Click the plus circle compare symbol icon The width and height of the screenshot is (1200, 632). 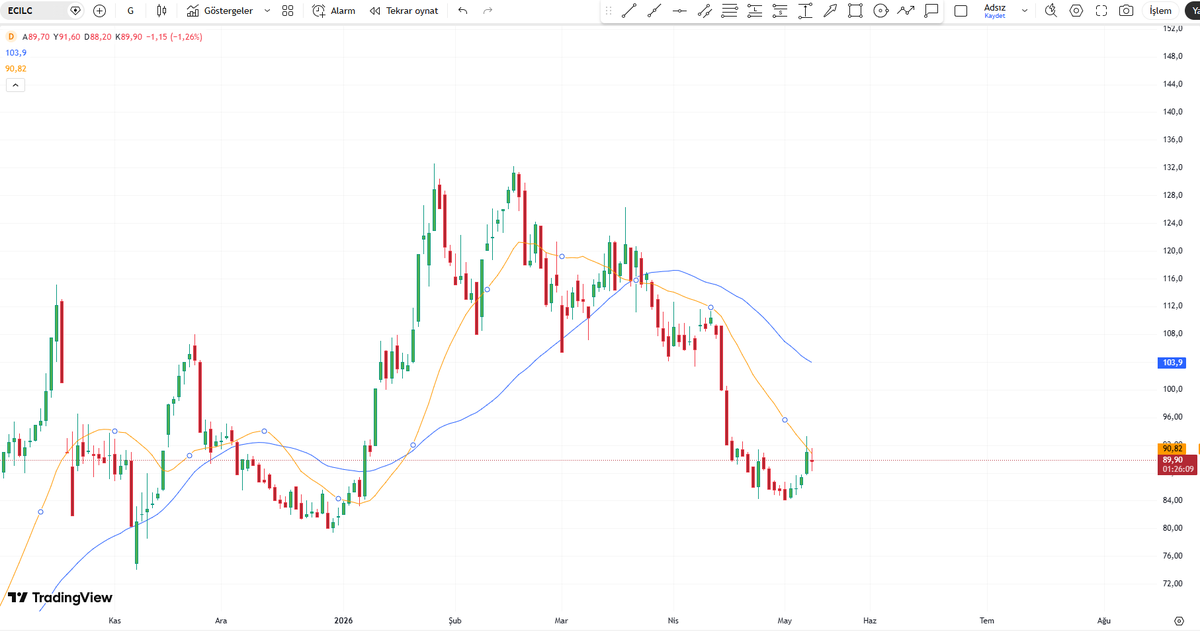[x=99, y=11]
